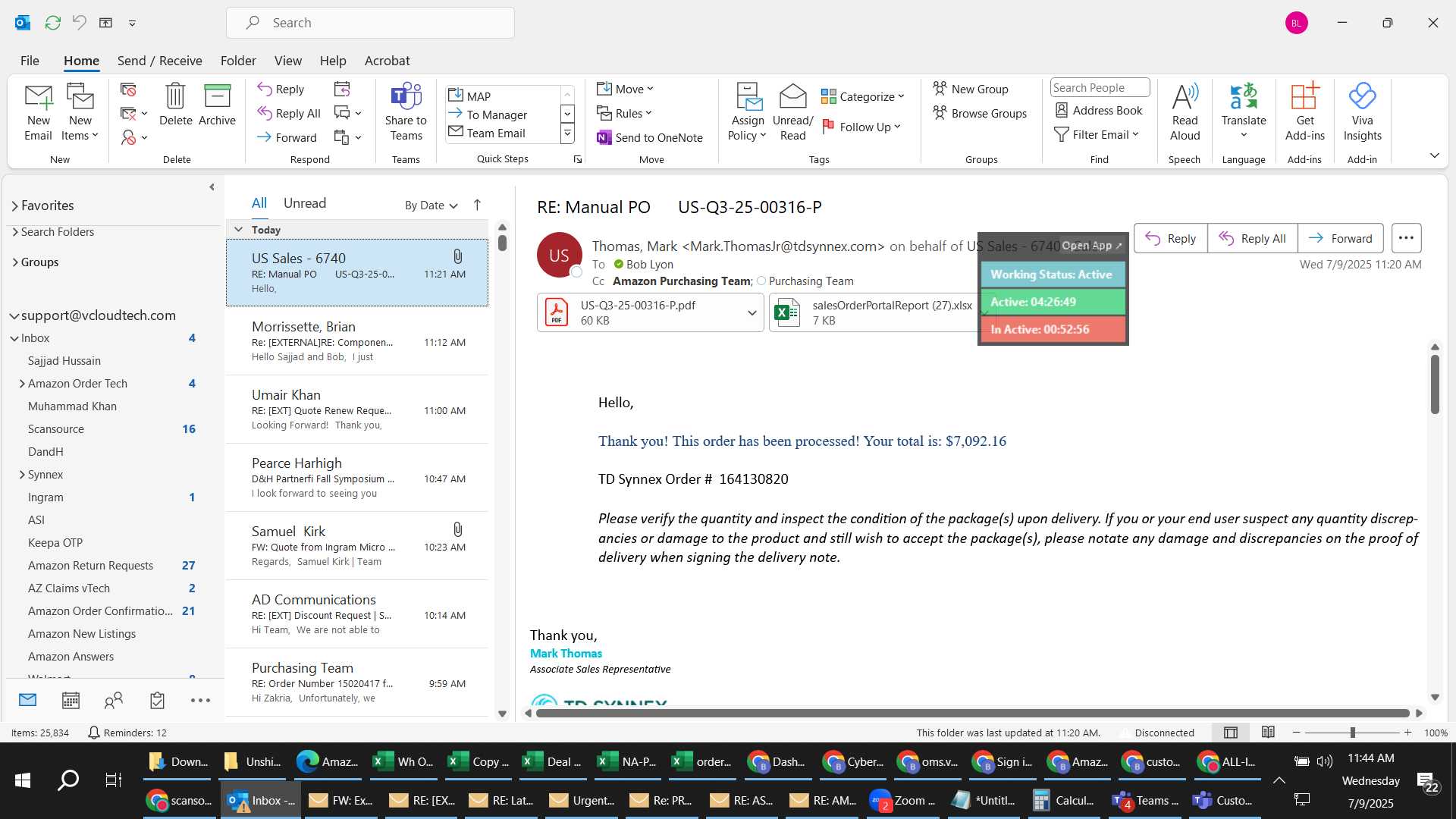Expand the Groups section
1456x819 pixels.
point(14,262)
